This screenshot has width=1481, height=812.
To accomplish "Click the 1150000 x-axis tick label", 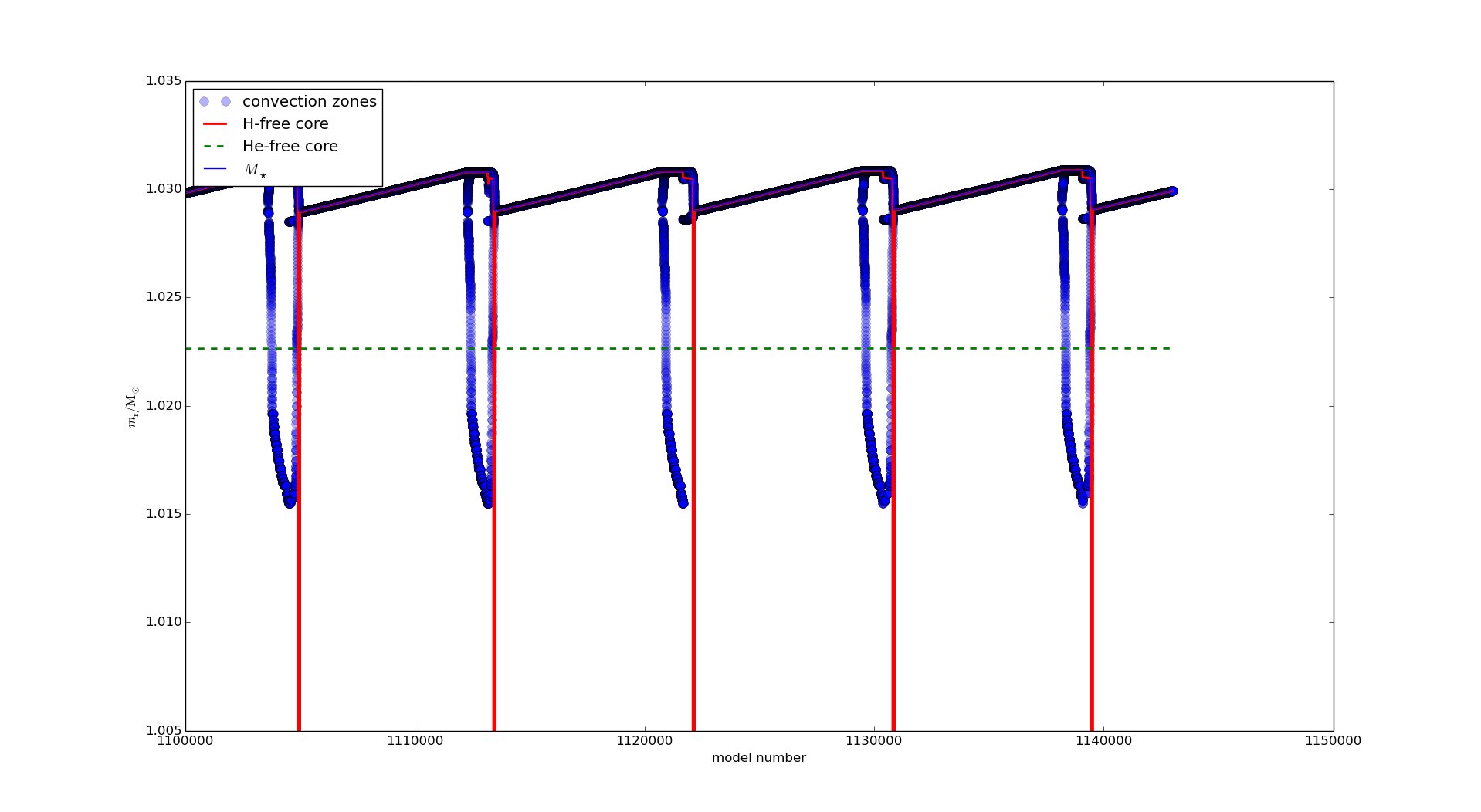I will tap(1333, 741).
